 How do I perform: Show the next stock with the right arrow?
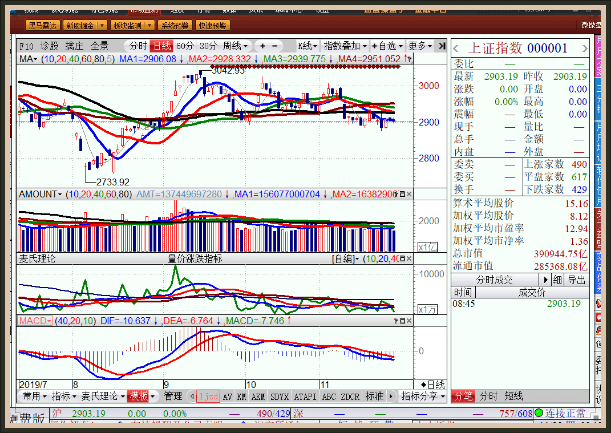584,49
